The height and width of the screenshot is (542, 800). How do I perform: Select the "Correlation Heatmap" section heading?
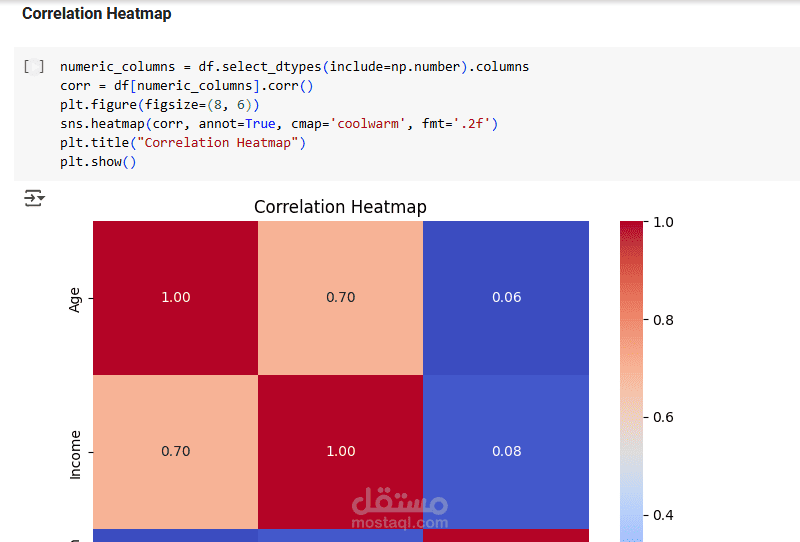click(x=96, y=14)
